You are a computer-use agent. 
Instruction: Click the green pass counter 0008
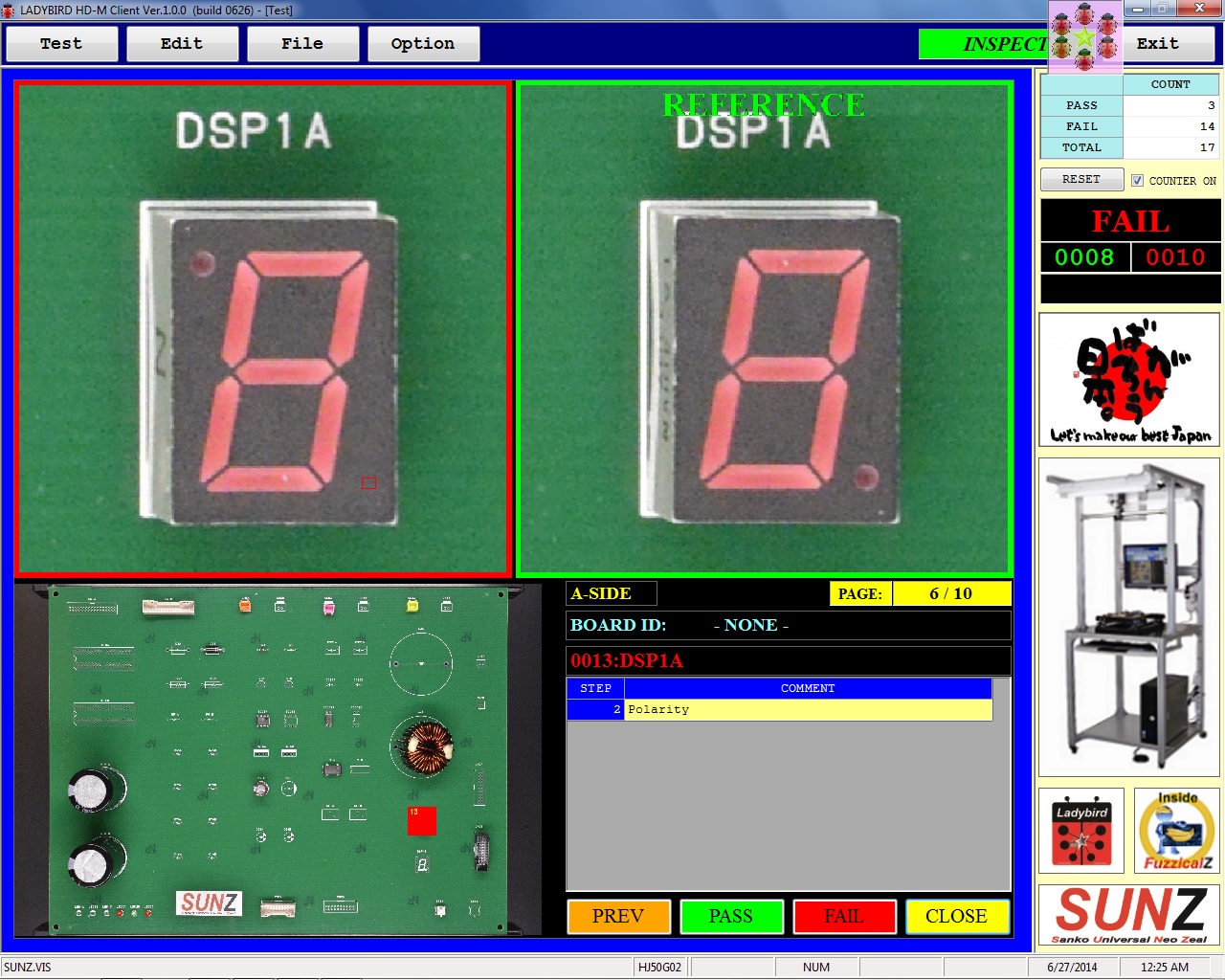pos(1084,257)
